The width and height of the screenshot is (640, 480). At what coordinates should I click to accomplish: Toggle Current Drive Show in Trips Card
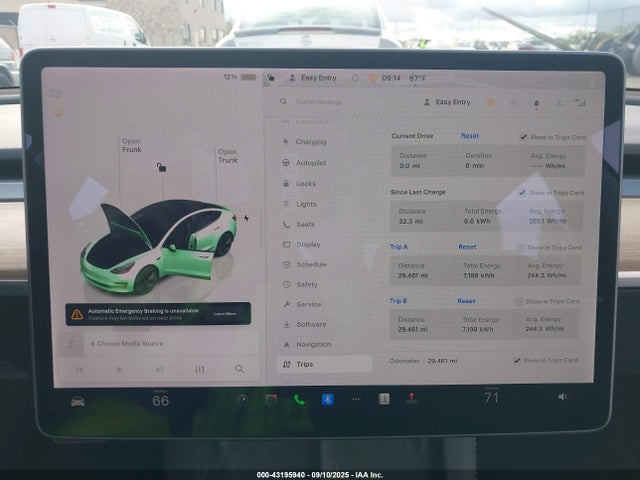tap(524, 137)
